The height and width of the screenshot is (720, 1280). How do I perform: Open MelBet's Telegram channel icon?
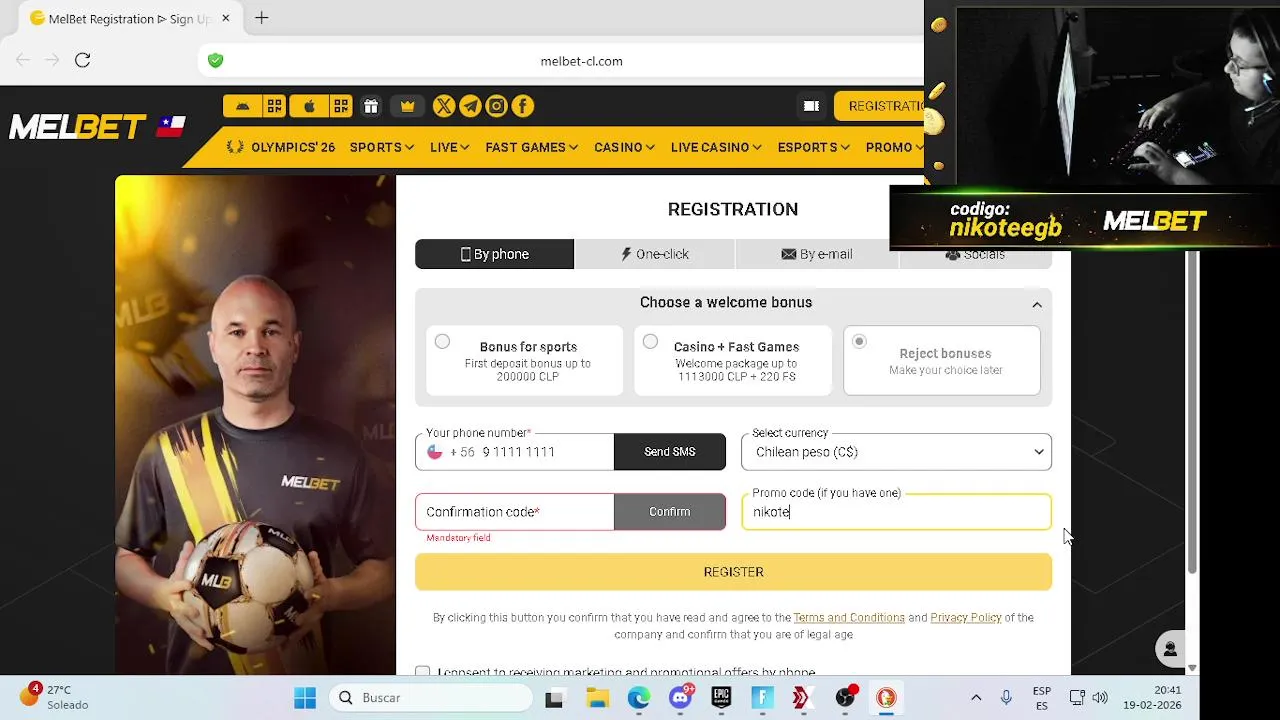coord(470,106)
